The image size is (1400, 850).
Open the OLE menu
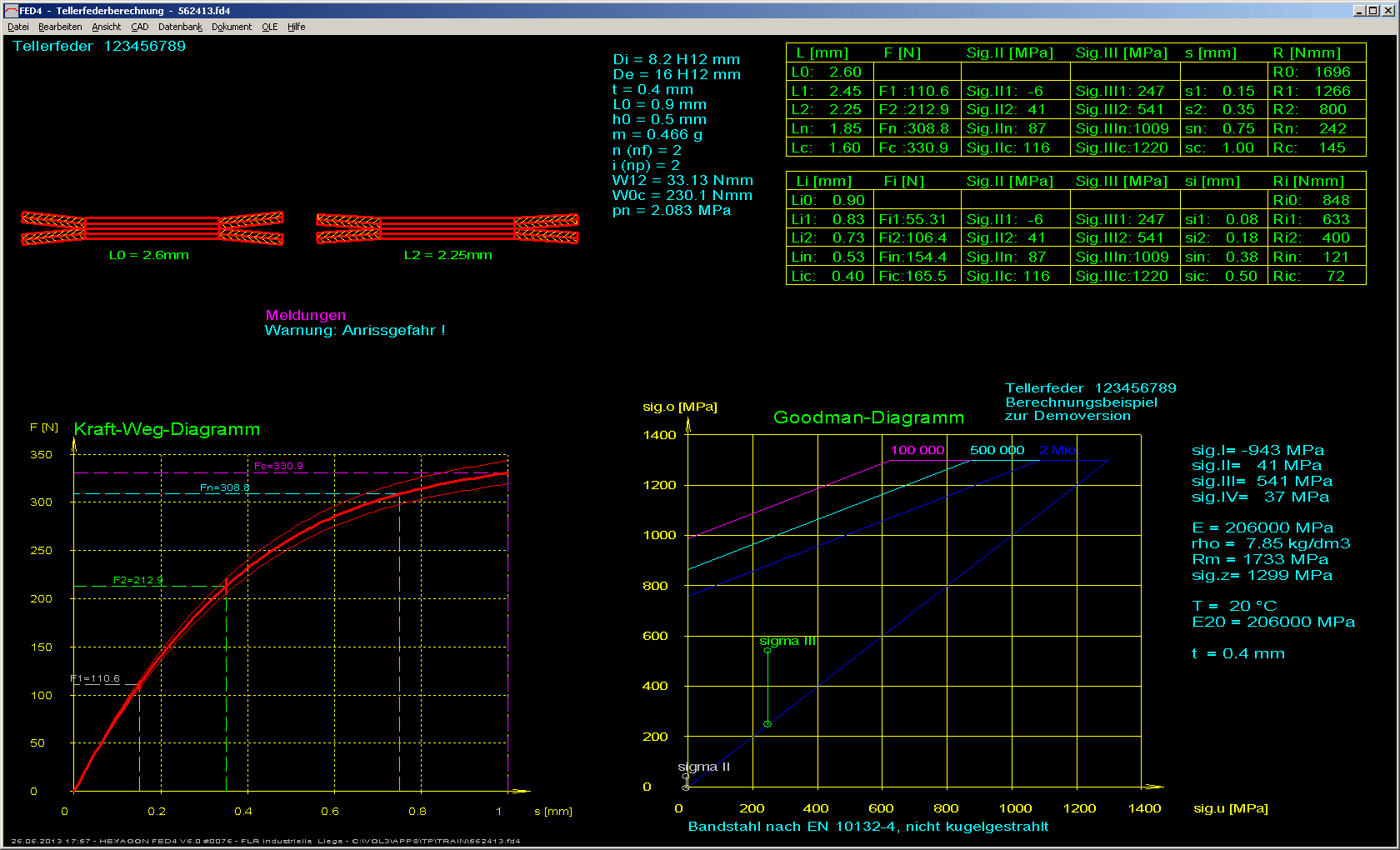click(x=269, y=27)
